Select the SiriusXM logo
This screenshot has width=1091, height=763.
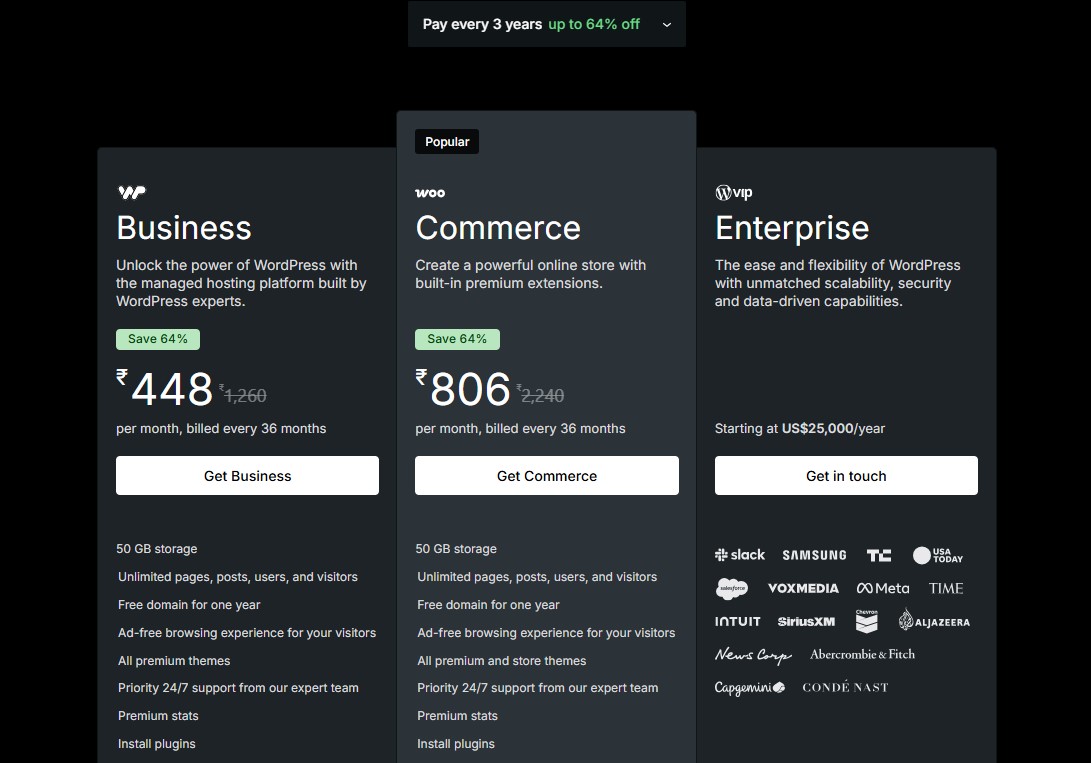click(x=806, y=621)
